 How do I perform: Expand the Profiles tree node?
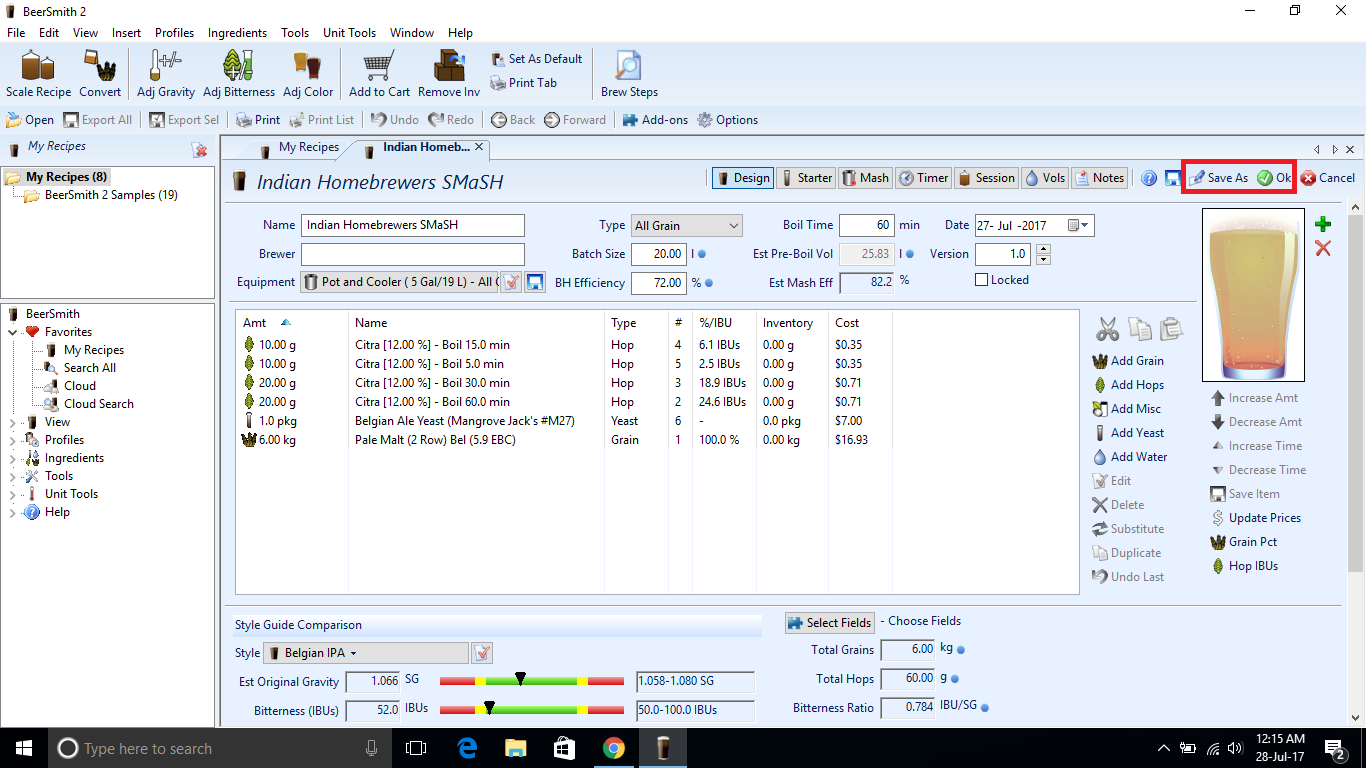[13, 440]
